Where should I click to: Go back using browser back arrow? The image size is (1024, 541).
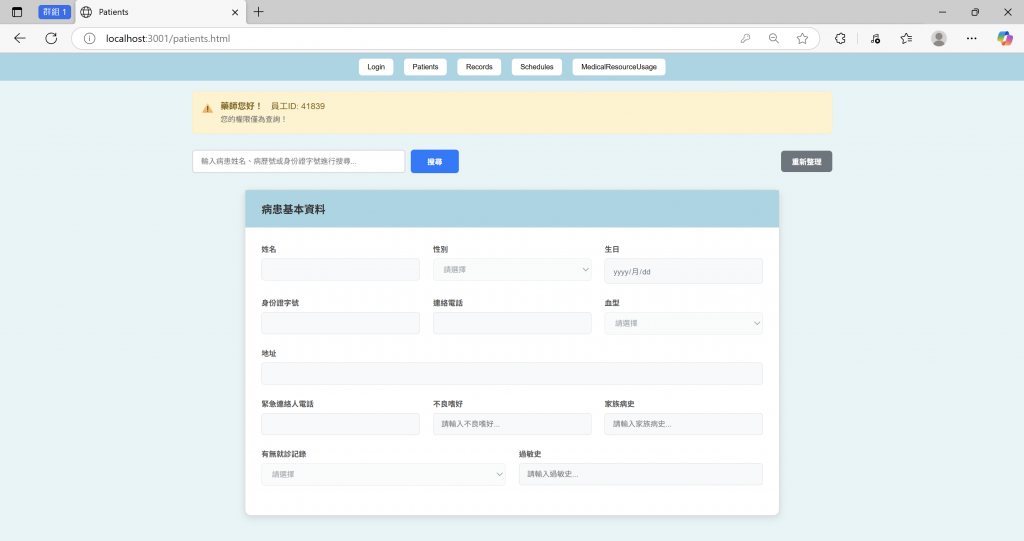tap(20, 39)
